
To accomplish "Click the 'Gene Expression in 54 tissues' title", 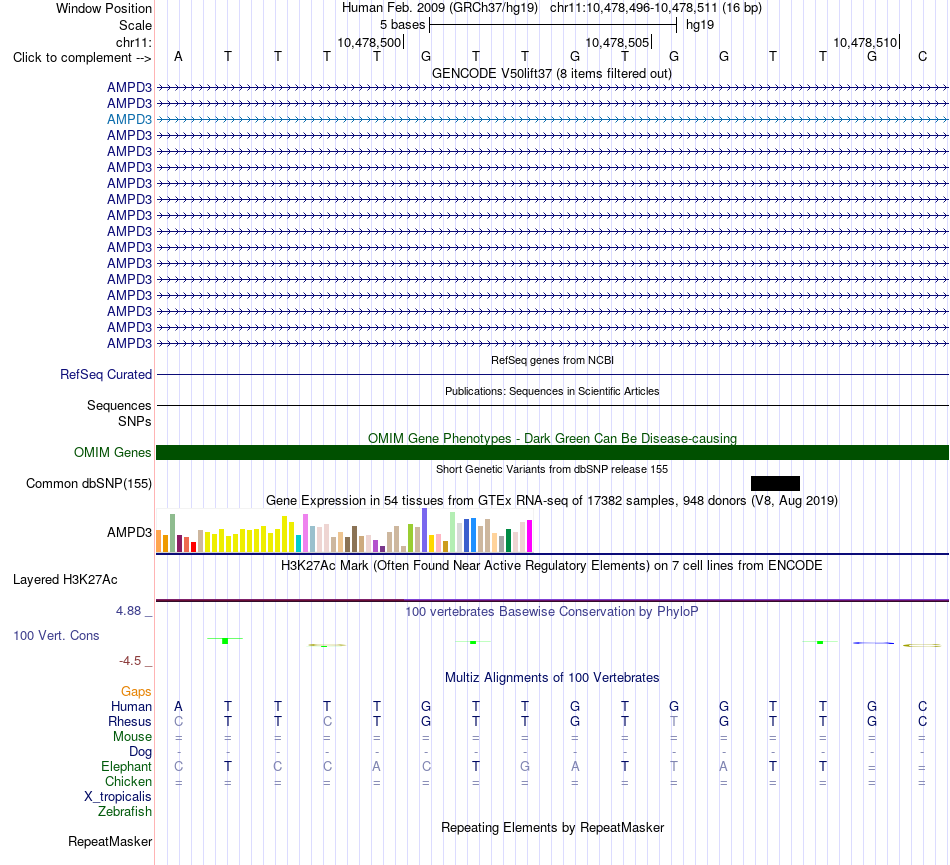I will [551, 500].
